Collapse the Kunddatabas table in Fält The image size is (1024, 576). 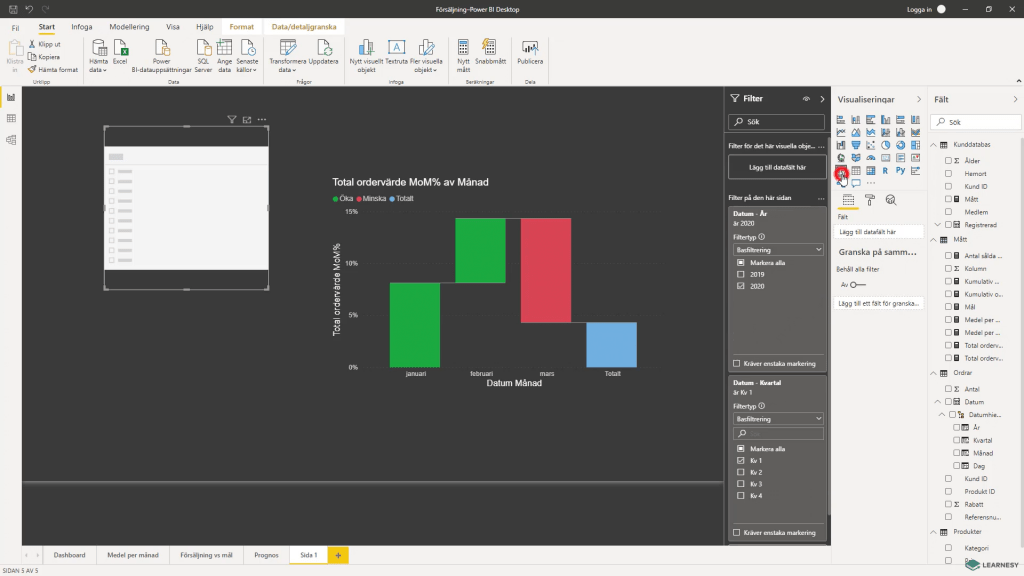(x=935, y=146)
